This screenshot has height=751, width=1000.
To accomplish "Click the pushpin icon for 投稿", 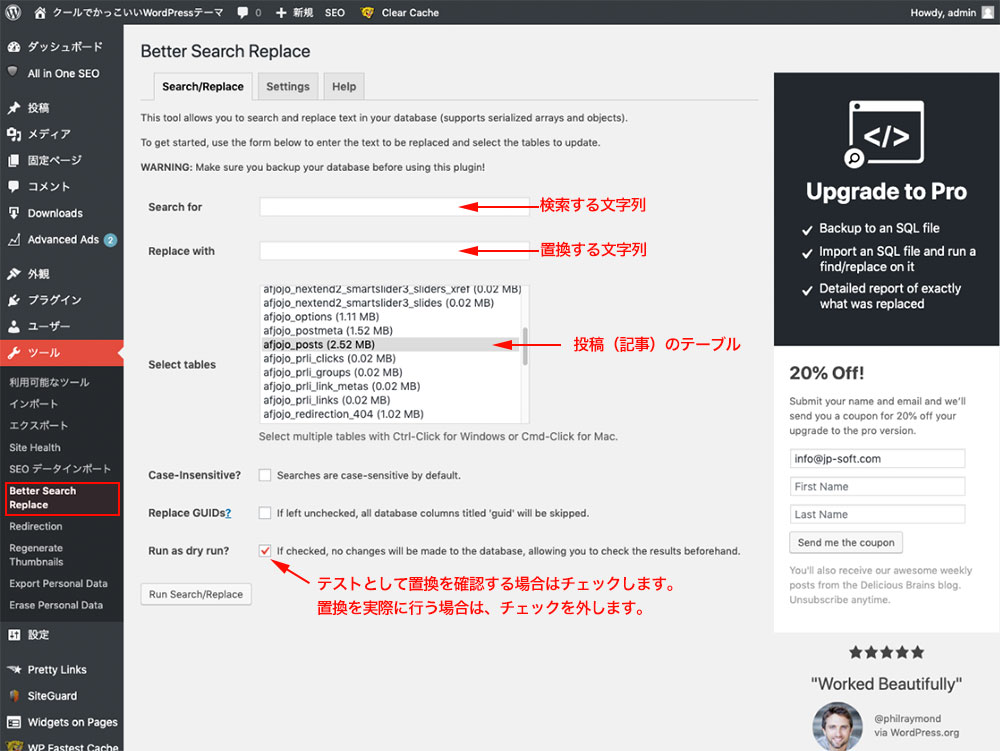I will coord(13,108).
